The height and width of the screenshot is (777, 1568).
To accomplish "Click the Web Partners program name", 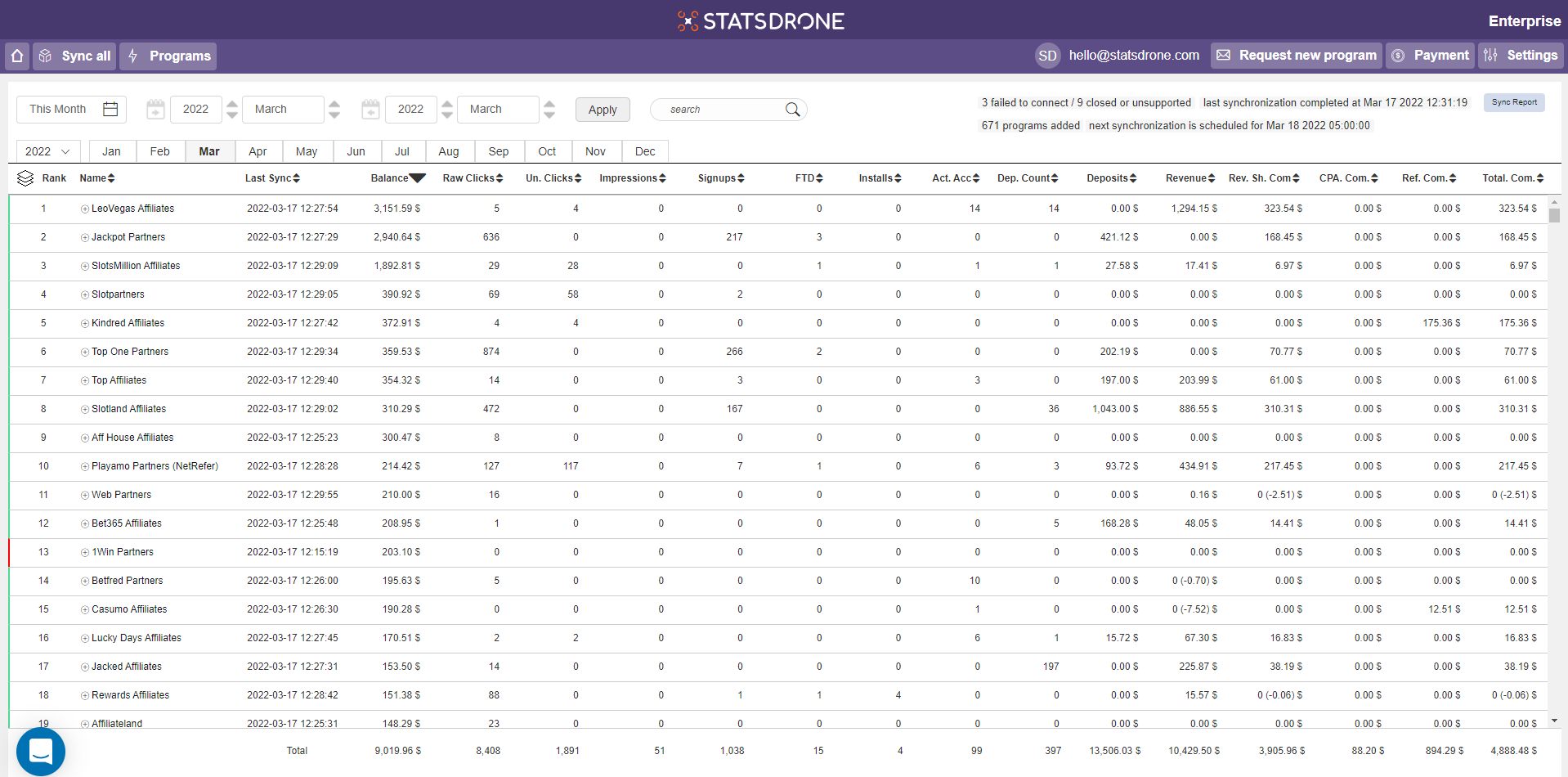I will 121,495.
